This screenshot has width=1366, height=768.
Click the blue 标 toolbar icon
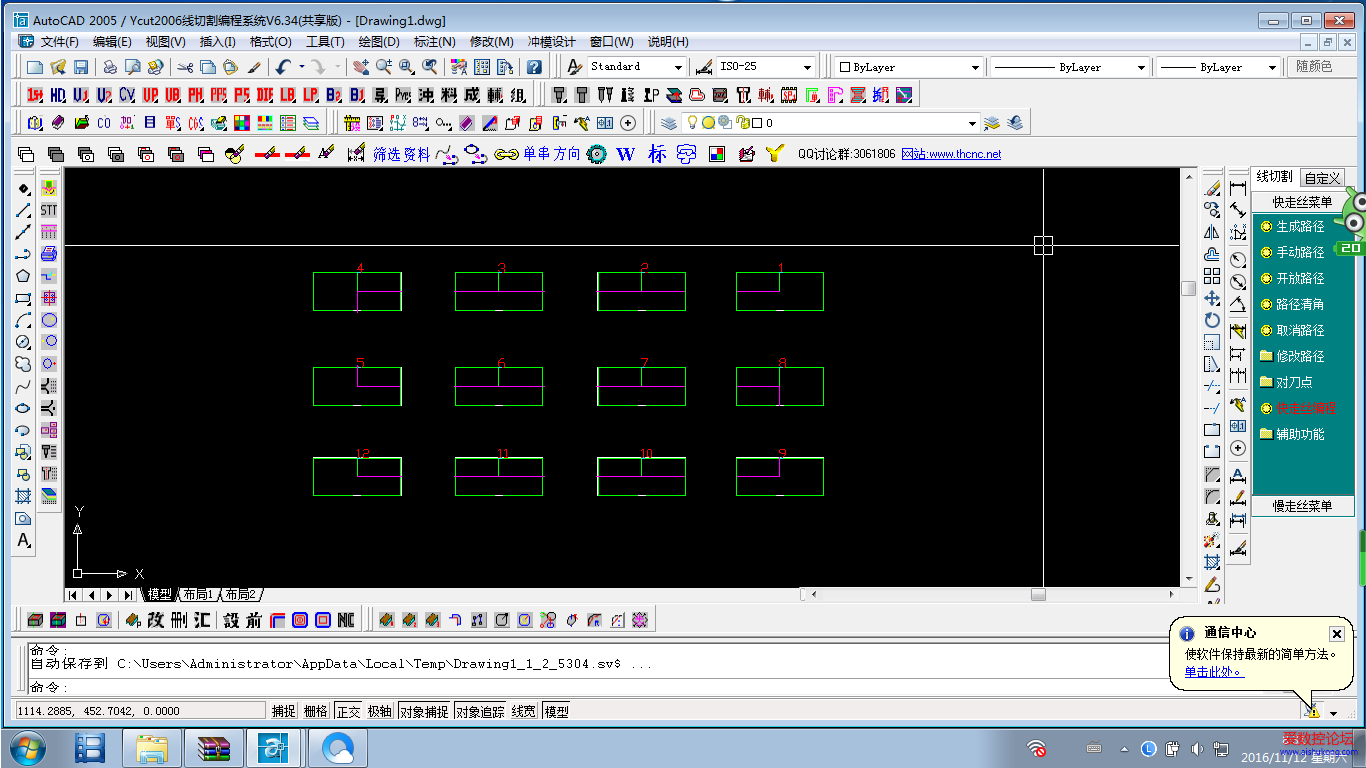pos(657,154)
